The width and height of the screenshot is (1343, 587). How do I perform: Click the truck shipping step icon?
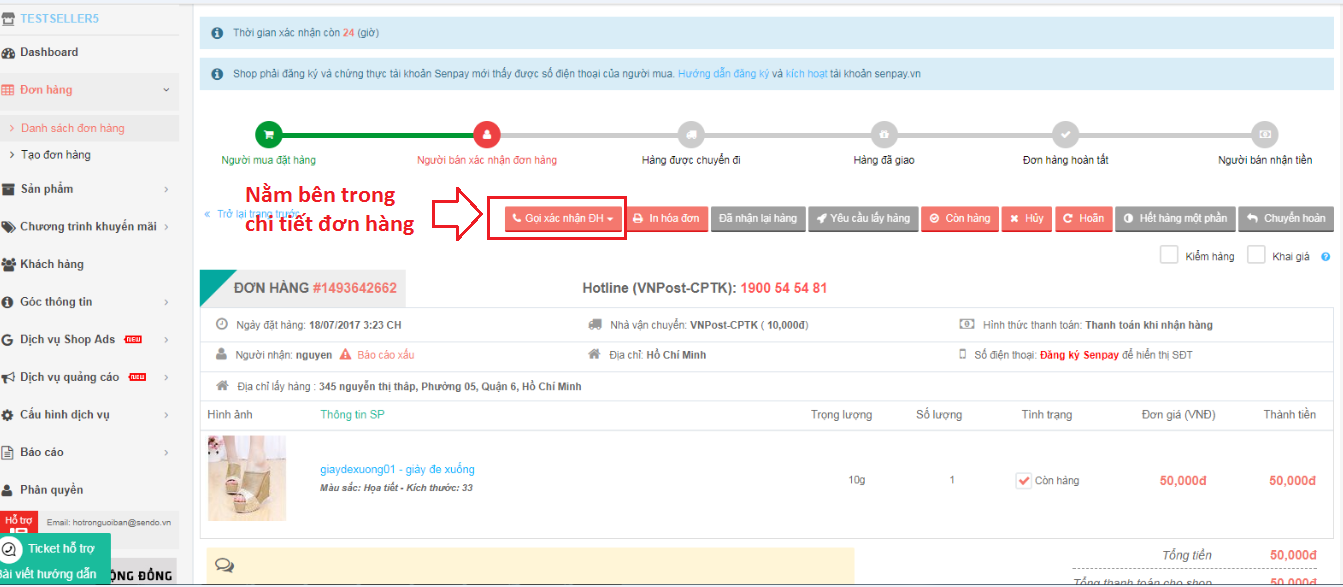(690, 134)
